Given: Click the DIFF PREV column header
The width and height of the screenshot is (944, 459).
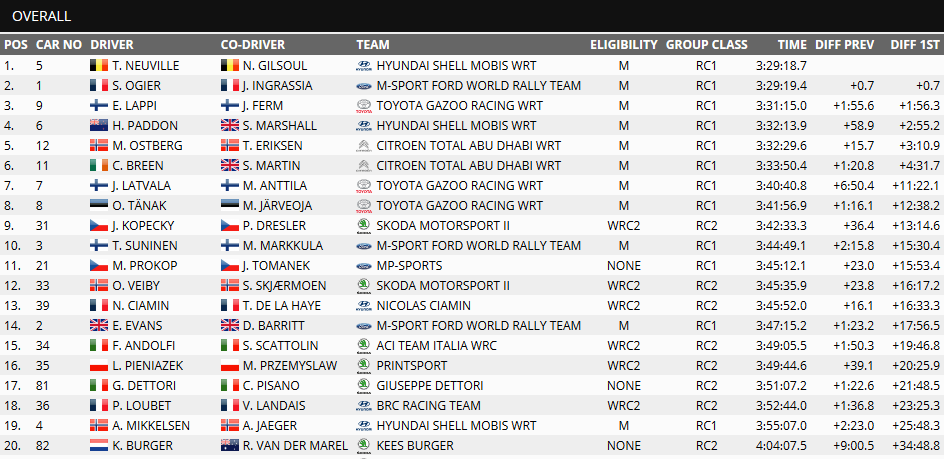Looking at the screenshot, I should pos(845,45).
